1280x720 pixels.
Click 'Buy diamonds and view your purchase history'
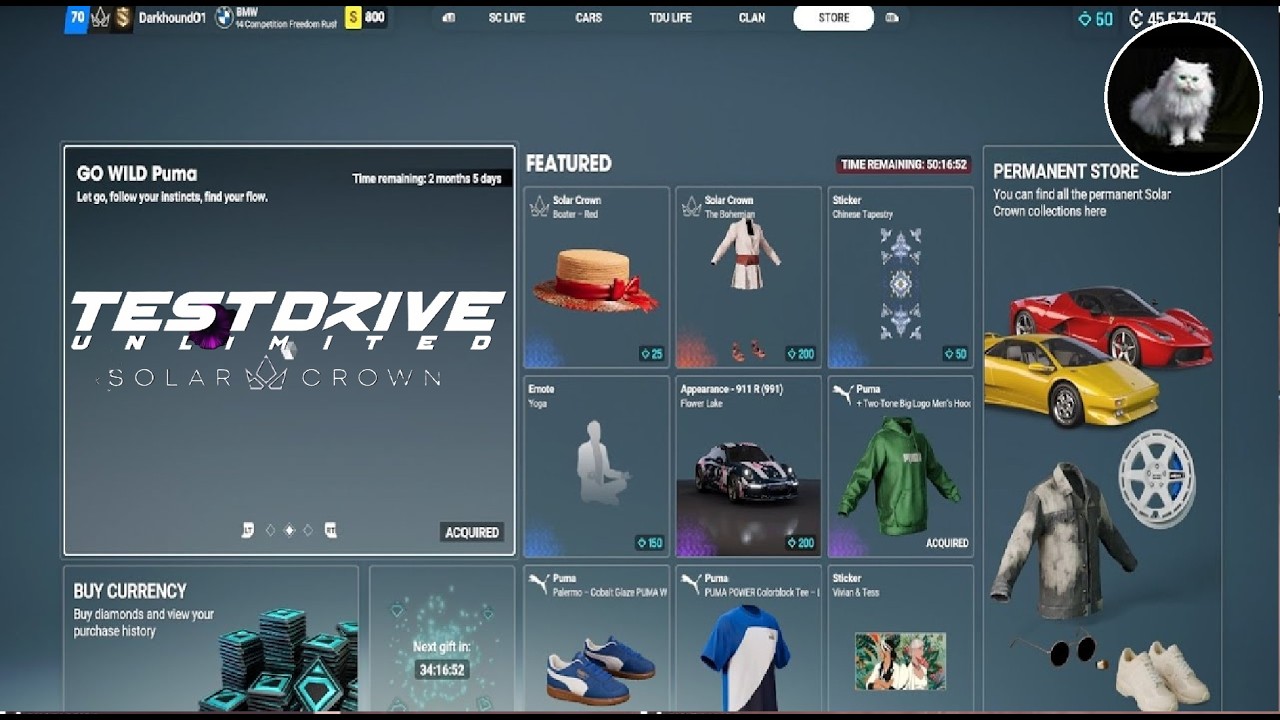tap(143, 623)
